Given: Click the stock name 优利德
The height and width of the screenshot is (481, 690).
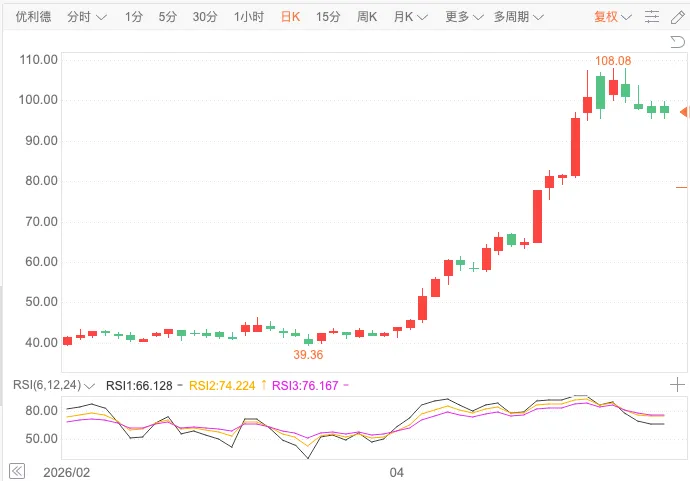Looking at the screenshot, I should point(33,17).
